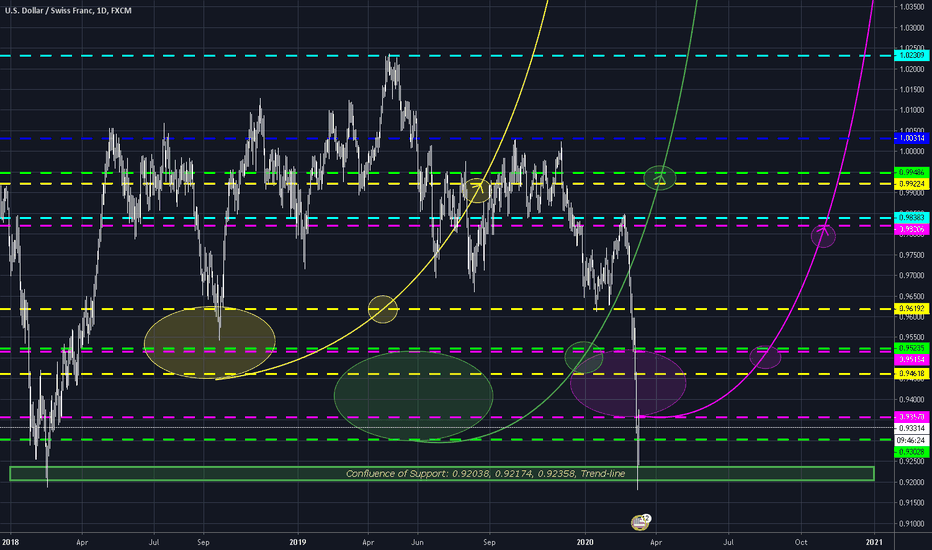
Task: Click the US flag economic event icon
Action: tap(640, 523)
